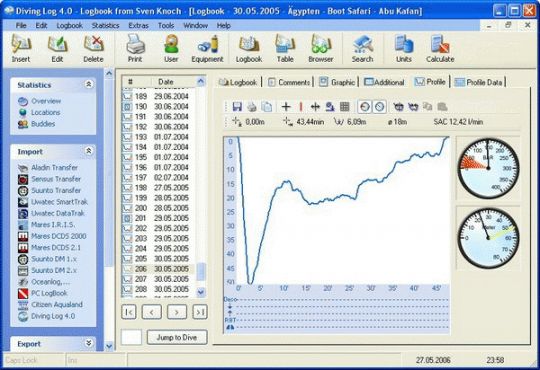540x370 pixels.
Task: Collapse the Statistics panel
Action: click(89, 84)
